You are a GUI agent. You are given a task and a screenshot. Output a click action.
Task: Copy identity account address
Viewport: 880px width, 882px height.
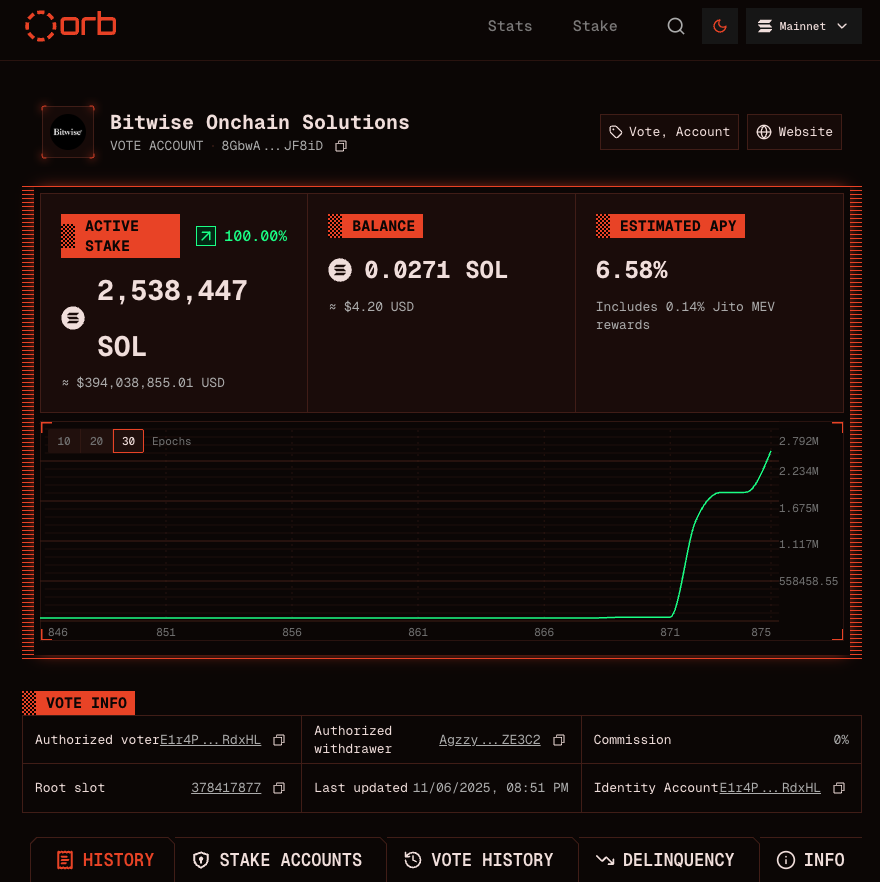839,788
